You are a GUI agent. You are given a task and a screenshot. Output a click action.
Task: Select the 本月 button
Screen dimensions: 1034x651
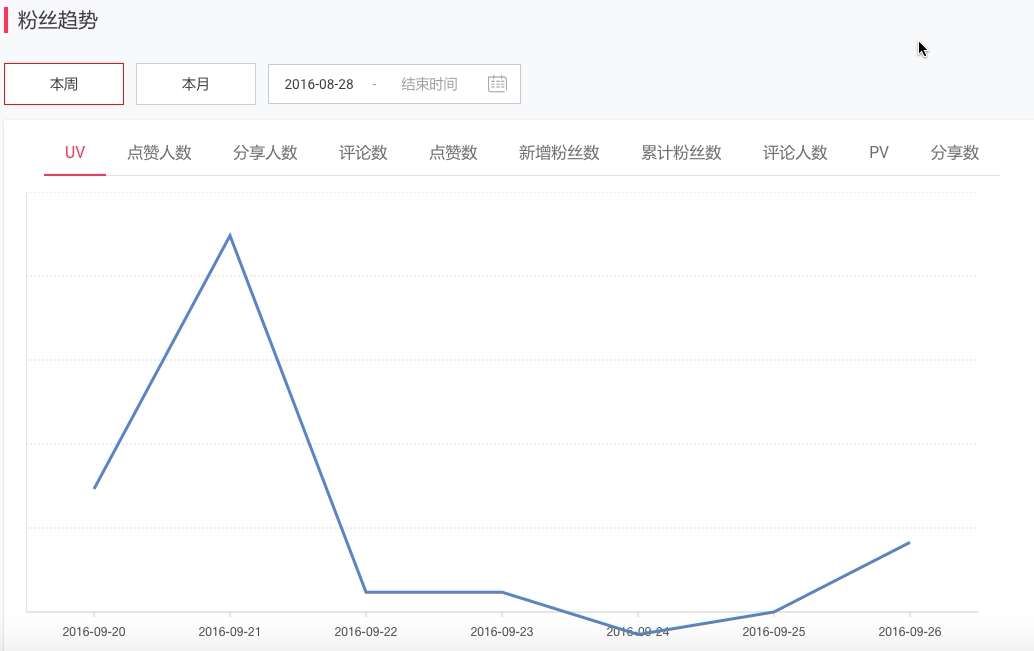(x=196, y=84)
